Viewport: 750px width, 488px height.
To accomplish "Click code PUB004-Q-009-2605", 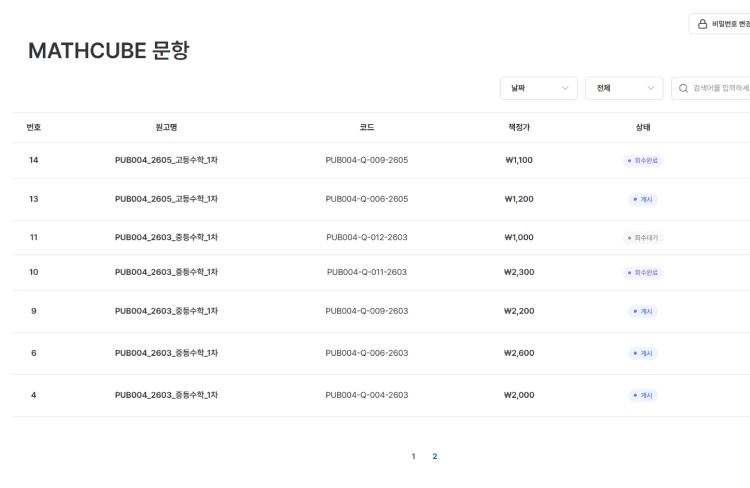I will 367,160.
